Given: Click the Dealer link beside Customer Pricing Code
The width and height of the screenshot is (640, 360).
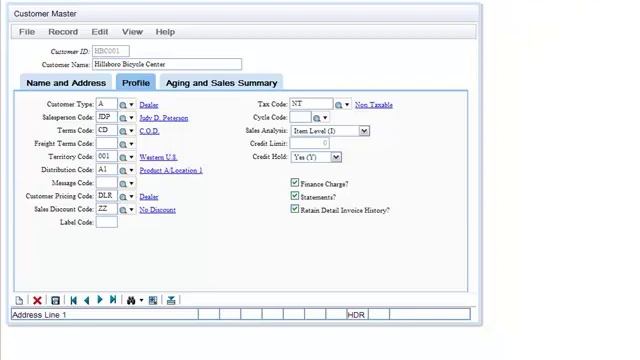Looking at the screenshot, I should 149,197.
